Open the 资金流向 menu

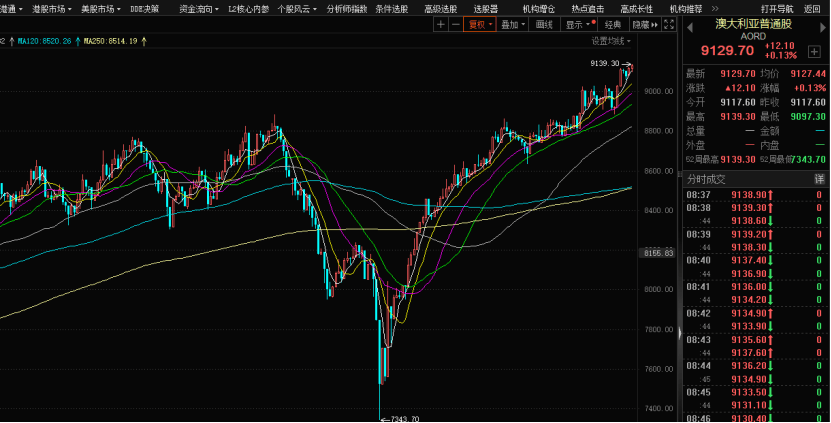pos(197,8)
